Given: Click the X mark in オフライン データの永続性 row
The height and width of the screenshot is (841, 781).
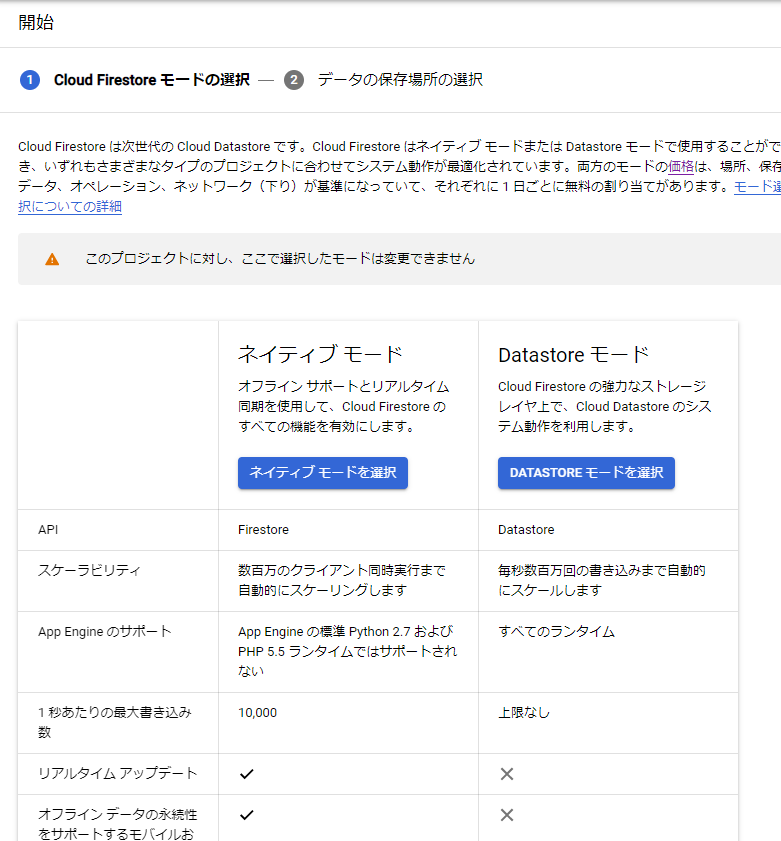Looking at the screenshot, I should (507, 815).
